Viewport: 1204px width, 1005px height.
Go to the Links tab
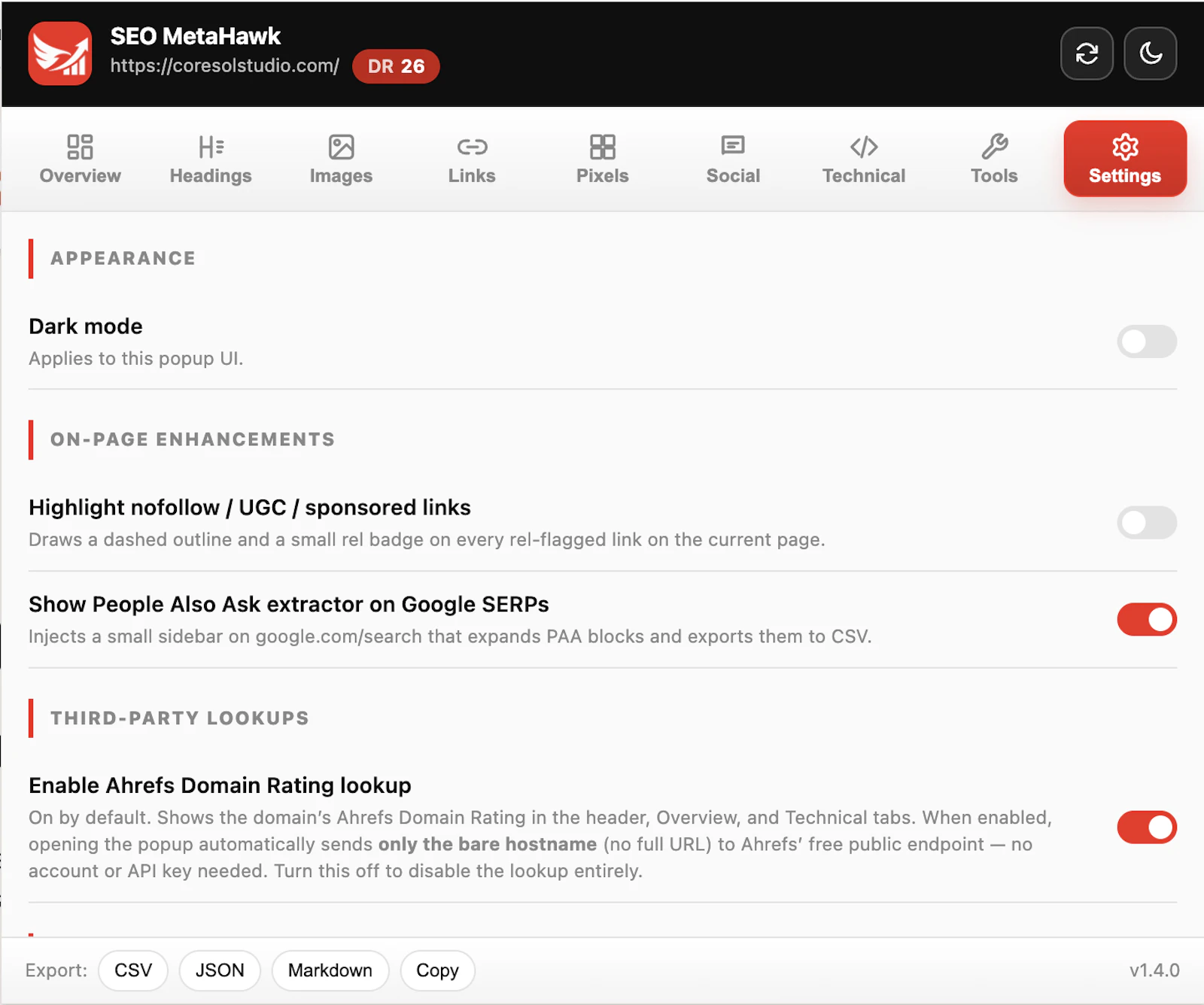click(472, 159)
